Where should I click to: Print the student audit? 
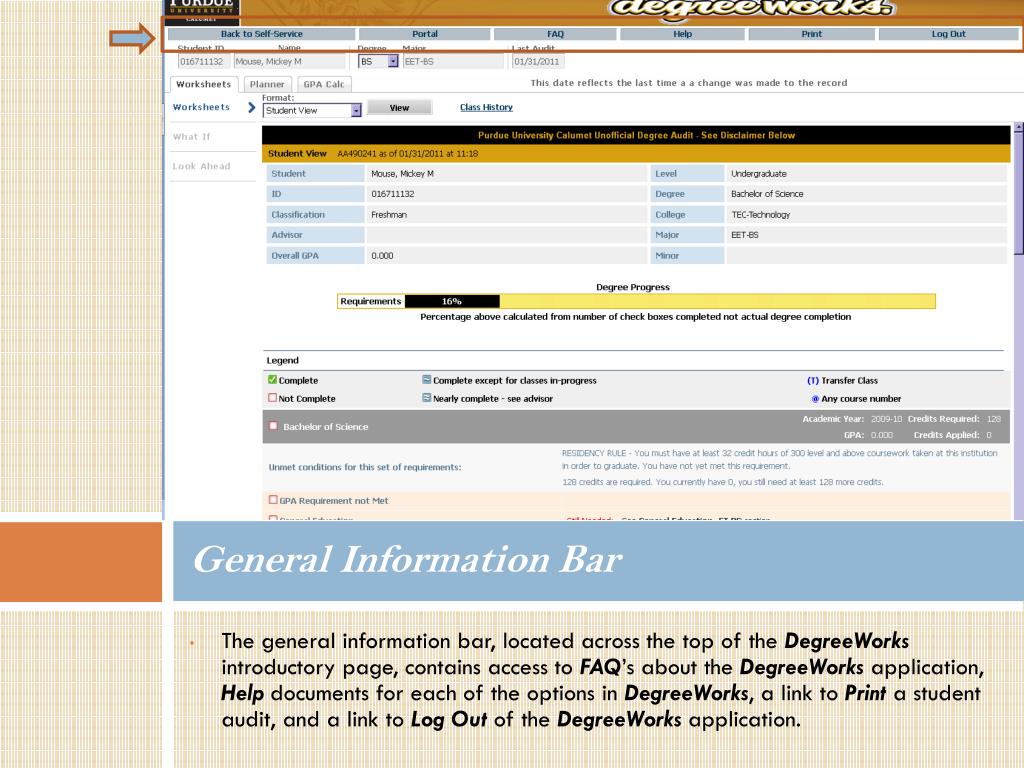pos(812,34)
